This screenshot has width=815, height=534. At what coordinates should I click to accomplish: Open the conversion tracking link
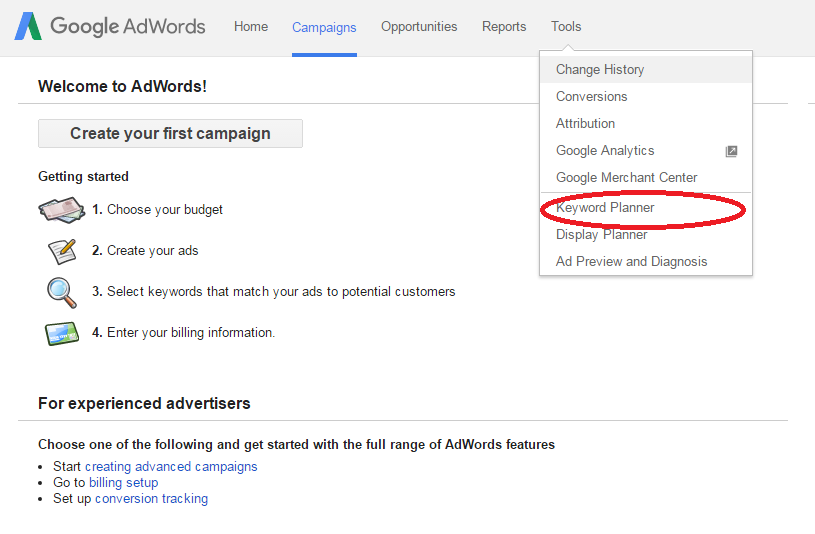(x=151, y=499)
